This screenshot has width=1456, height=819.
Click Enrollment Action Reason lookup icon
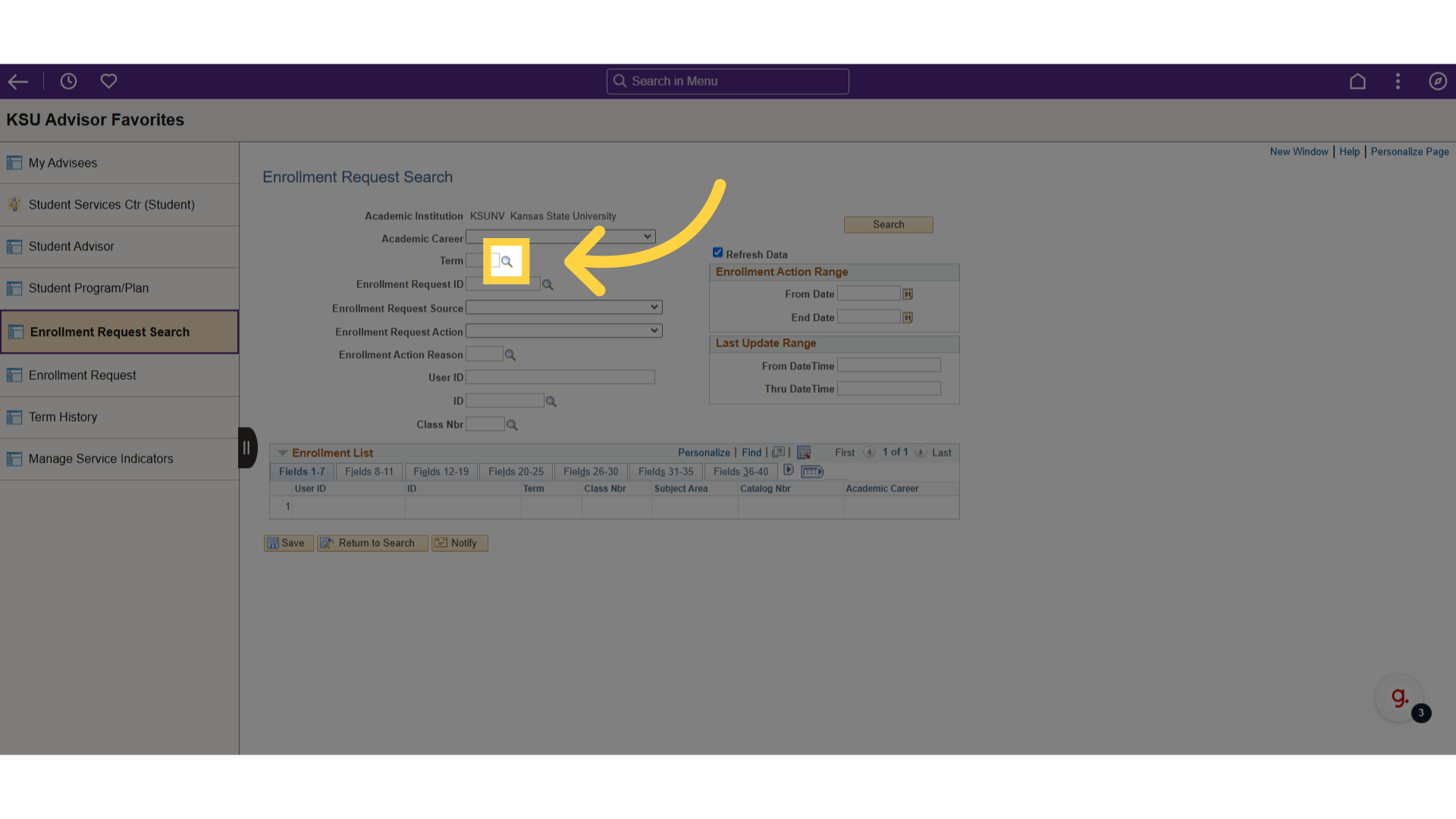[x=510, y=355]
